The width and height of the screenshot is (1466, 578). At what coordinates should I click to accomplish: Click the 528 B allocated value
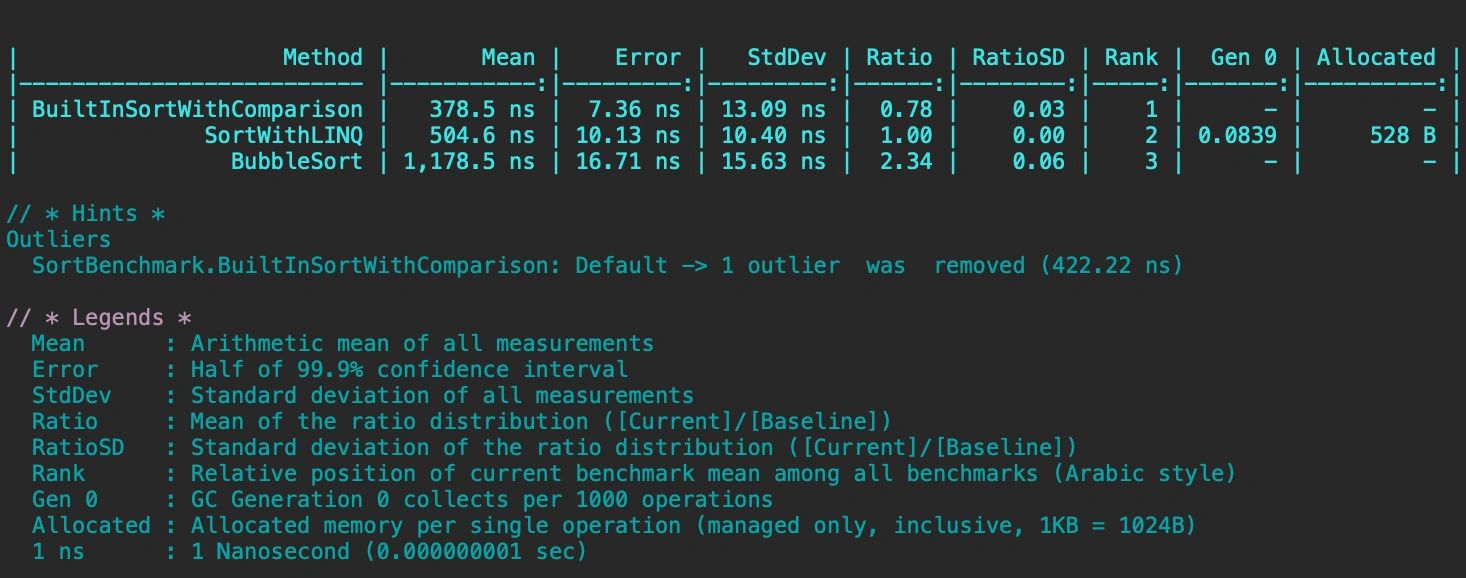(1403, 135)
